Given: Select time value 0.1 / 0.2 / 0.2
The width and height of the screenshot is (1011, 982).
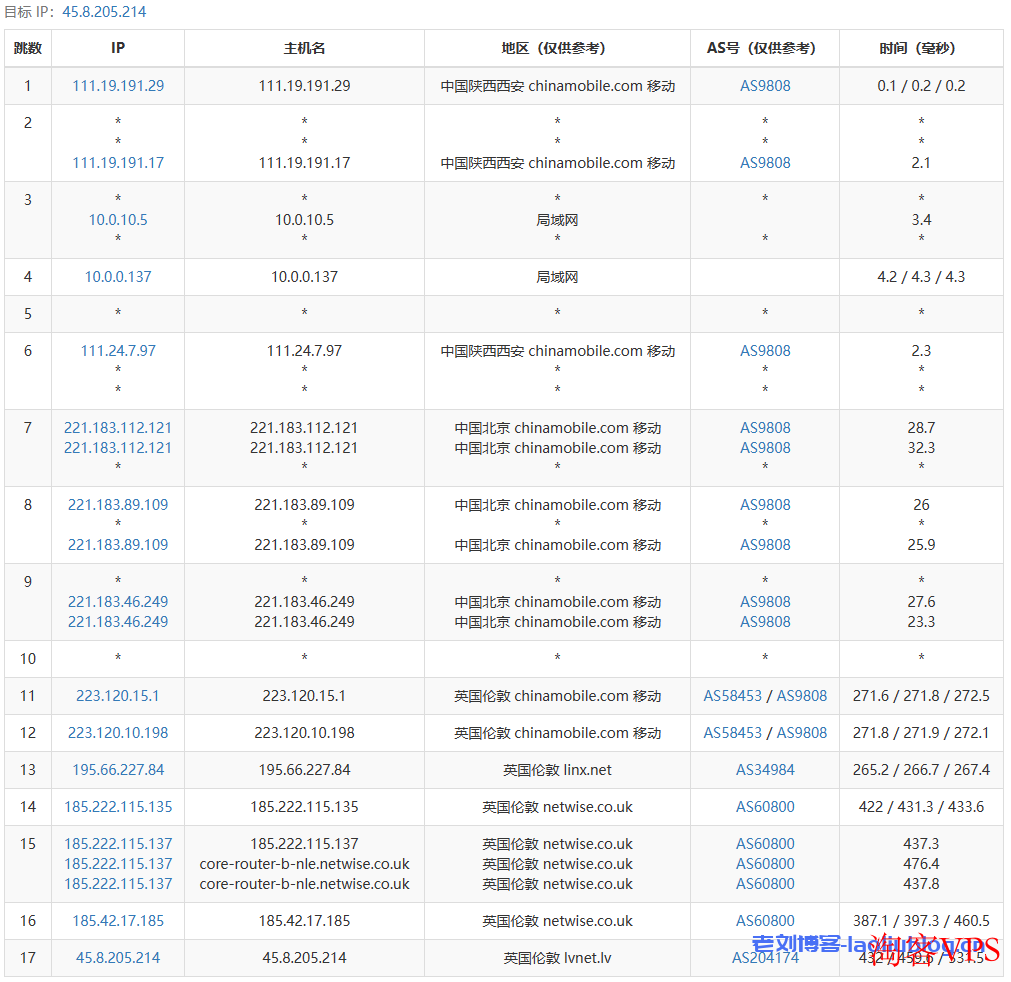Looking at the screenshot, I should [x=921, y=86].
